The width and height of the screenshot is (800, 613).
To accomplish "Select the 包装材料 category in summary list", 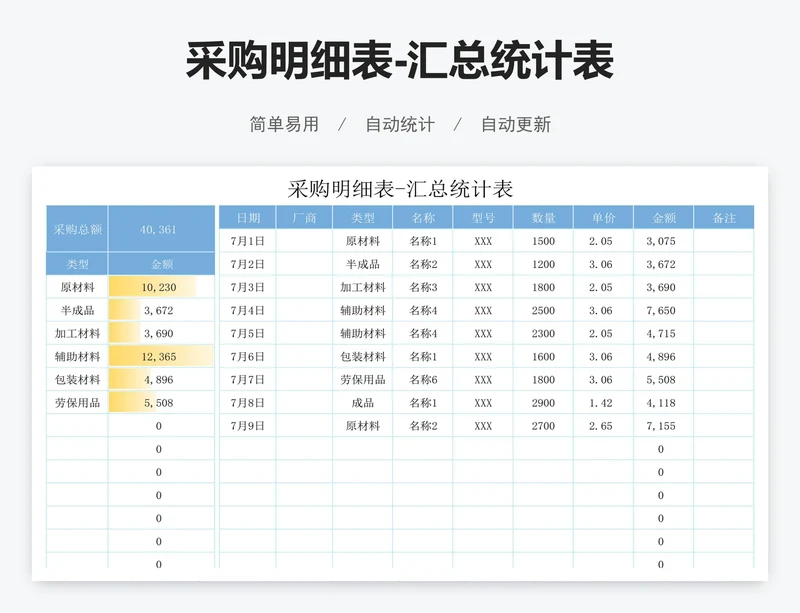I will [77, 379].
